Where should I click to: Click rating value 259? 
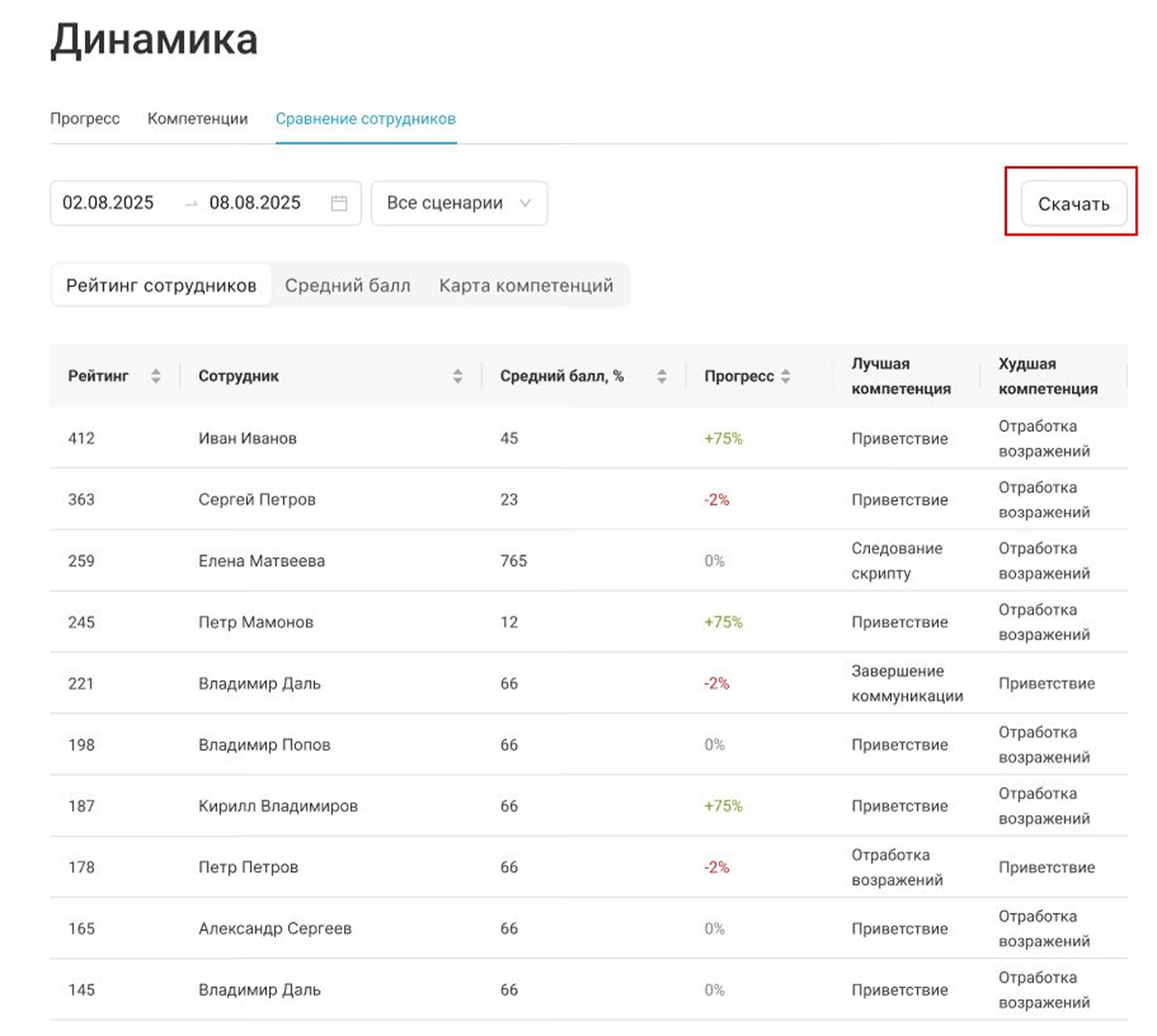(x=81, y=561)
